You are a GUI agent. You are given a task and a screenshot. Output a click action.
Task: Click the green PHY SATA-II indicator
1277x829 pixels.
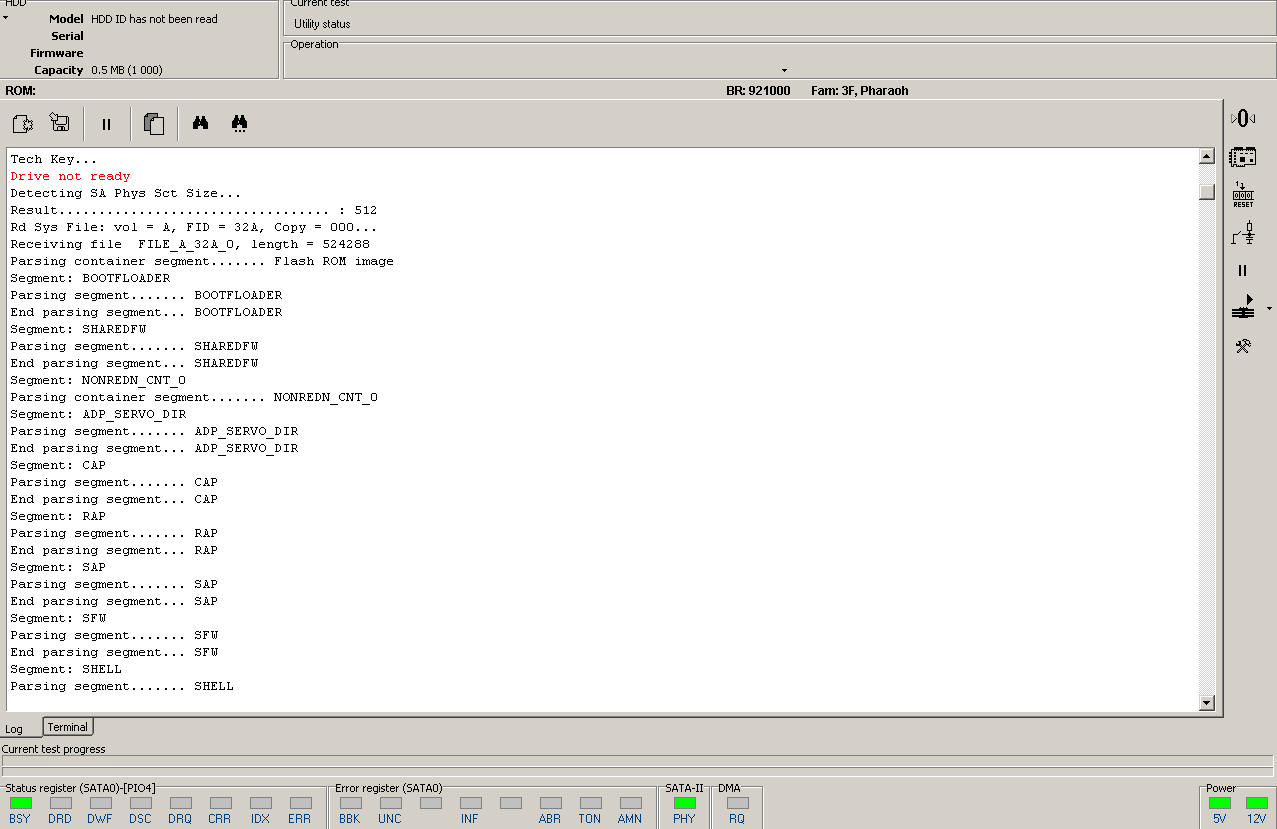(x=685, y=803)
